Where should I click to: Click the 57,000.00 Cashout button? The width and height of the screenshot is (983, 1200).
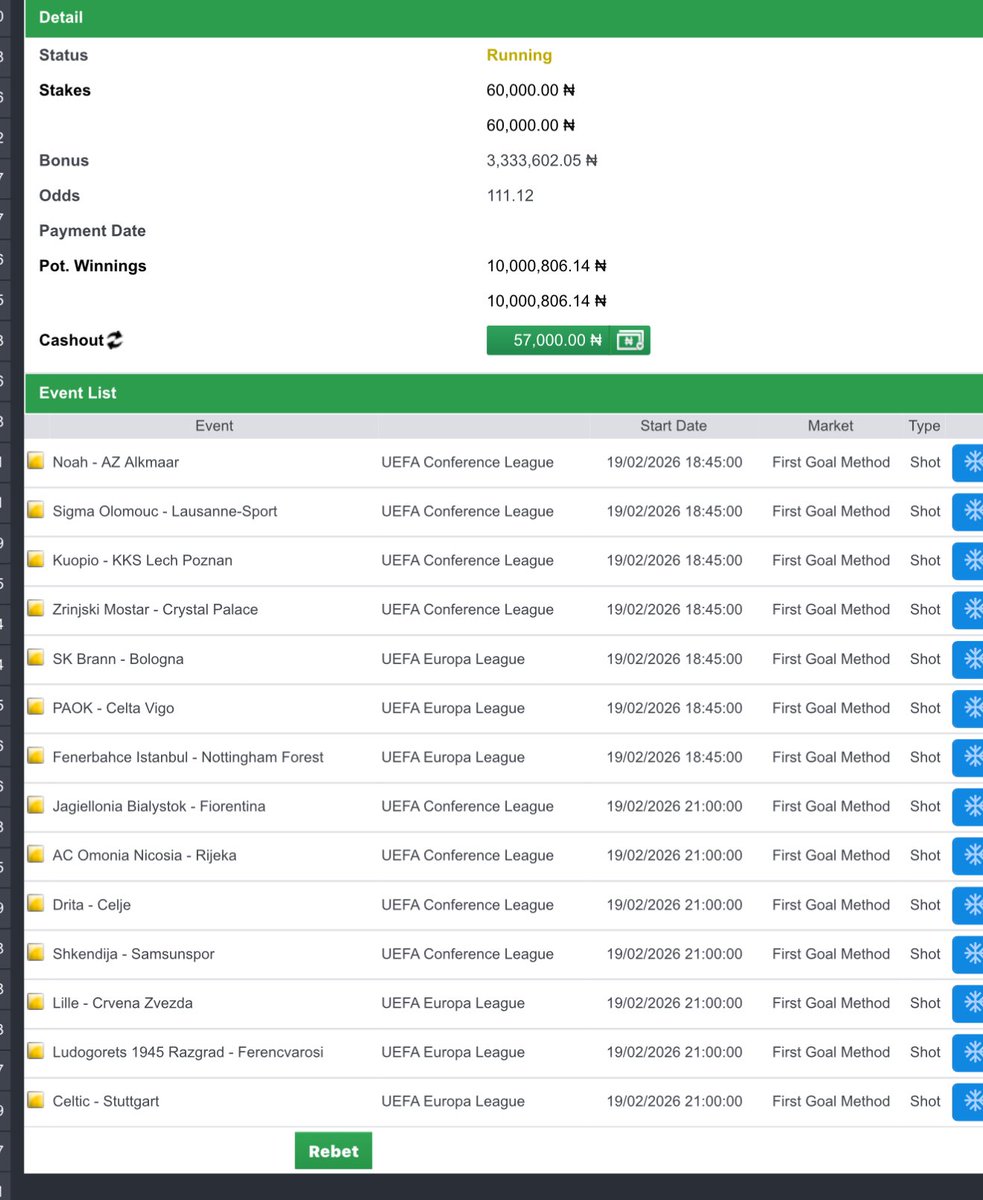pos(555,340)
